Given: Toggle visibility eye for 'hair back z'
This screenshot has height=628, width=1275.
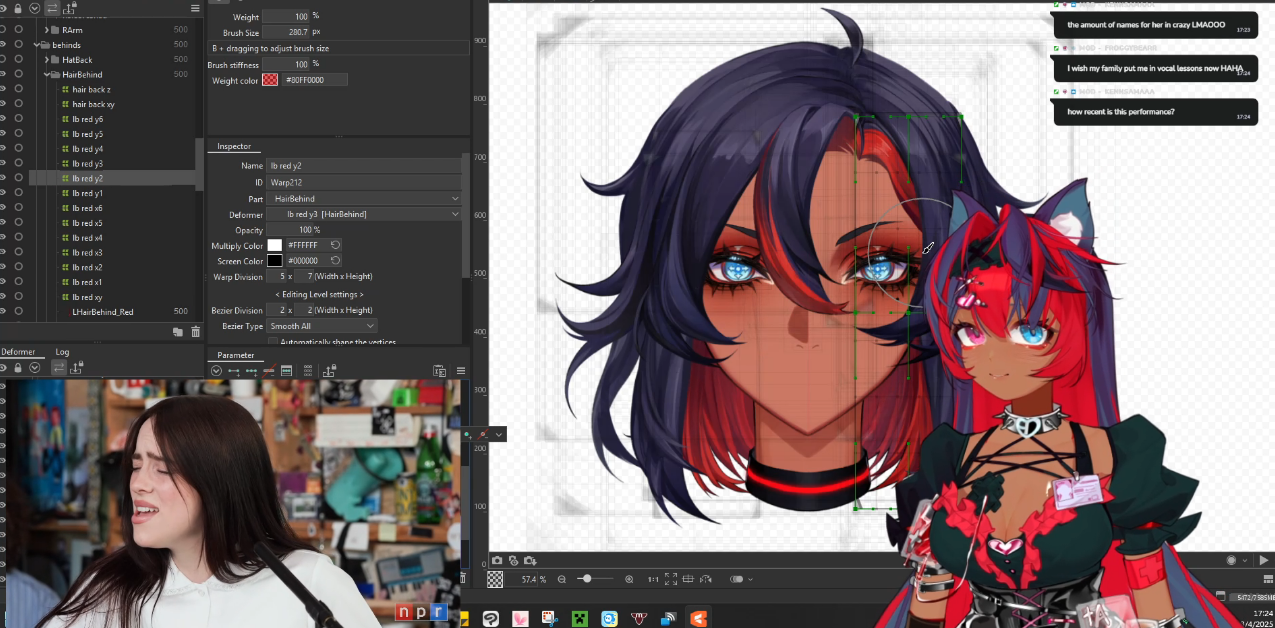Looking at the screenshot, I should click(x=3, y=89).
